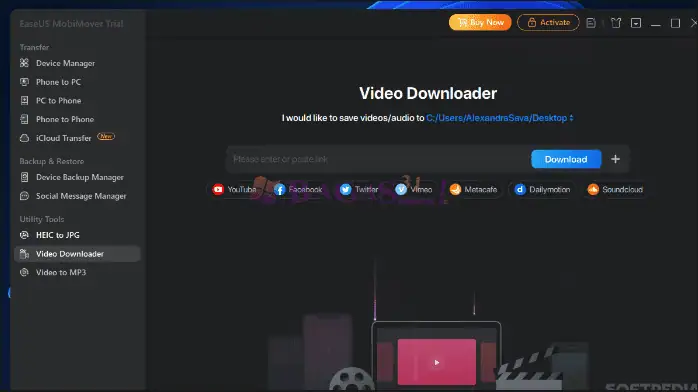Click the Device Backup Manager icon
The height and width of the screenshot is (392, 698).
[x=24, y=177]
